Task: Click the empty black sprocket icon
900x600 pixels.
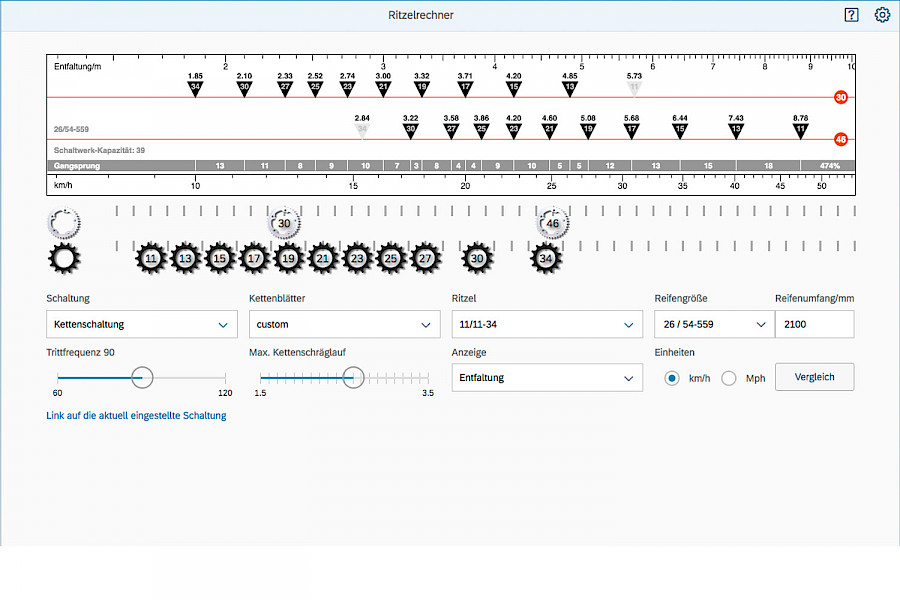Action: point(65,258)
